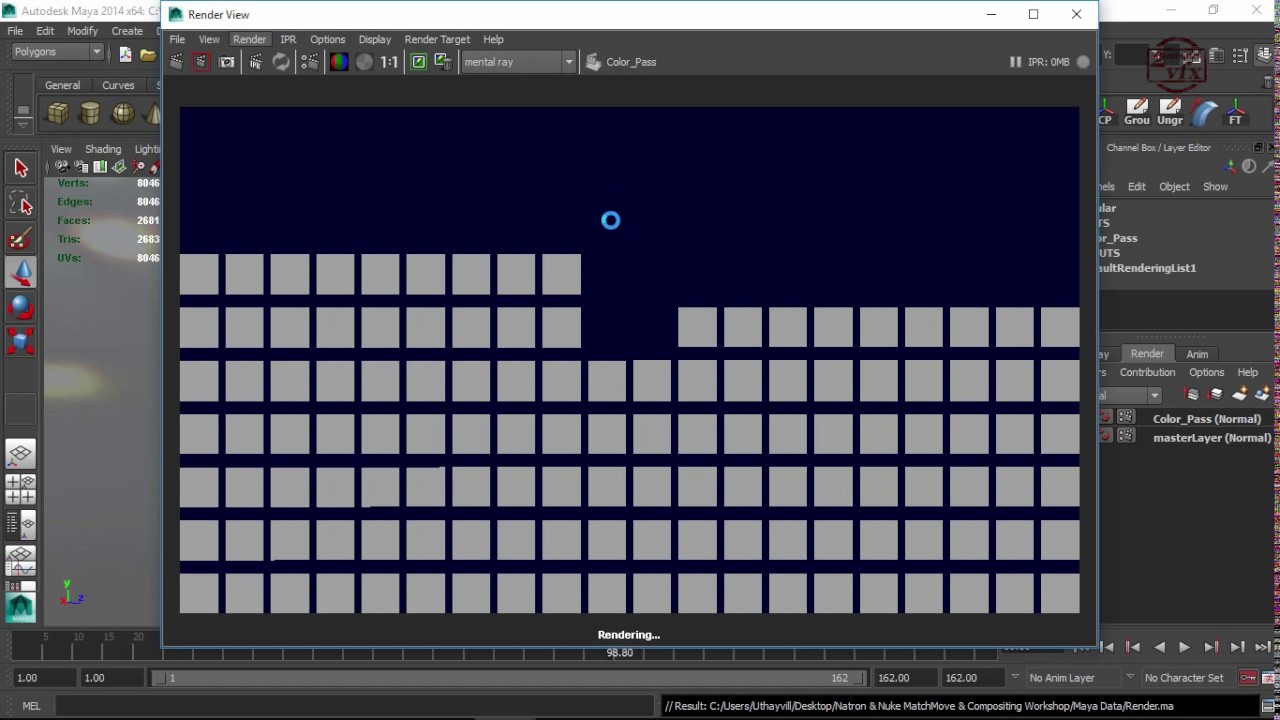The image size is (1280, 720).
Task: Open the IPR menu in Render View
Action: pos(288,39)
